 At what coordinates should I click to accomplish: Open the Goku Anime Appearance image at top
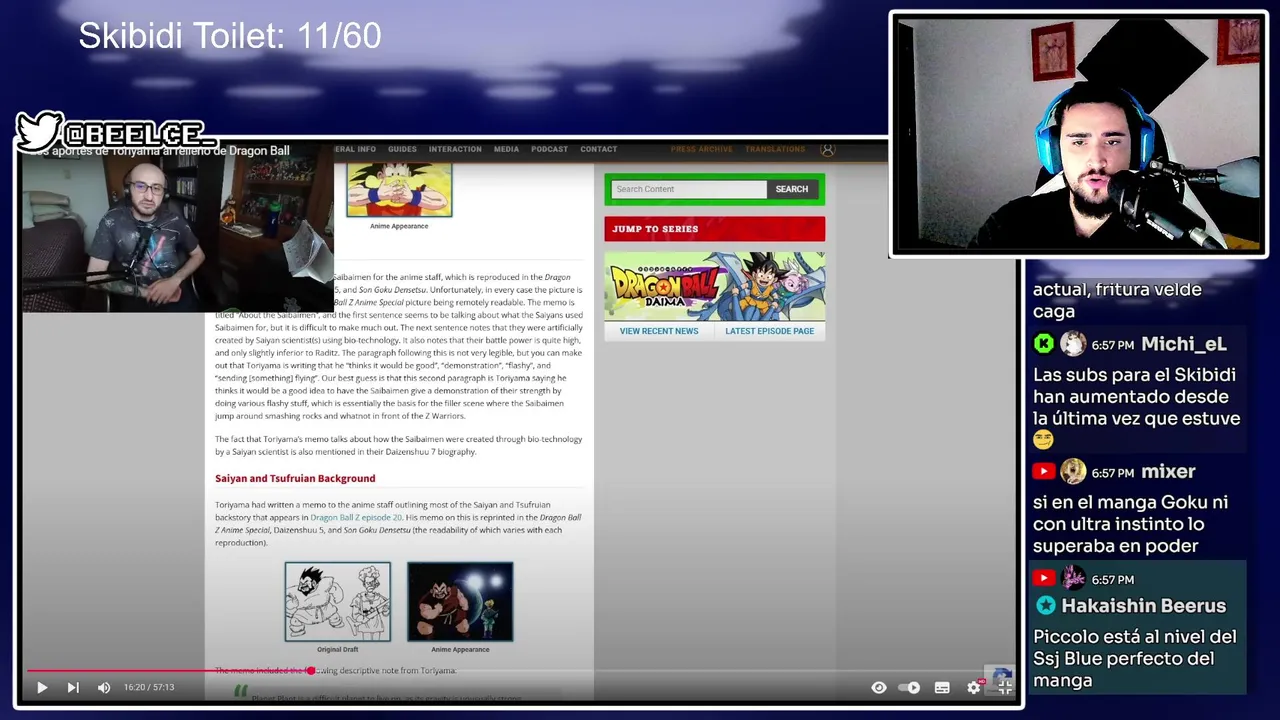pos(399,190)
